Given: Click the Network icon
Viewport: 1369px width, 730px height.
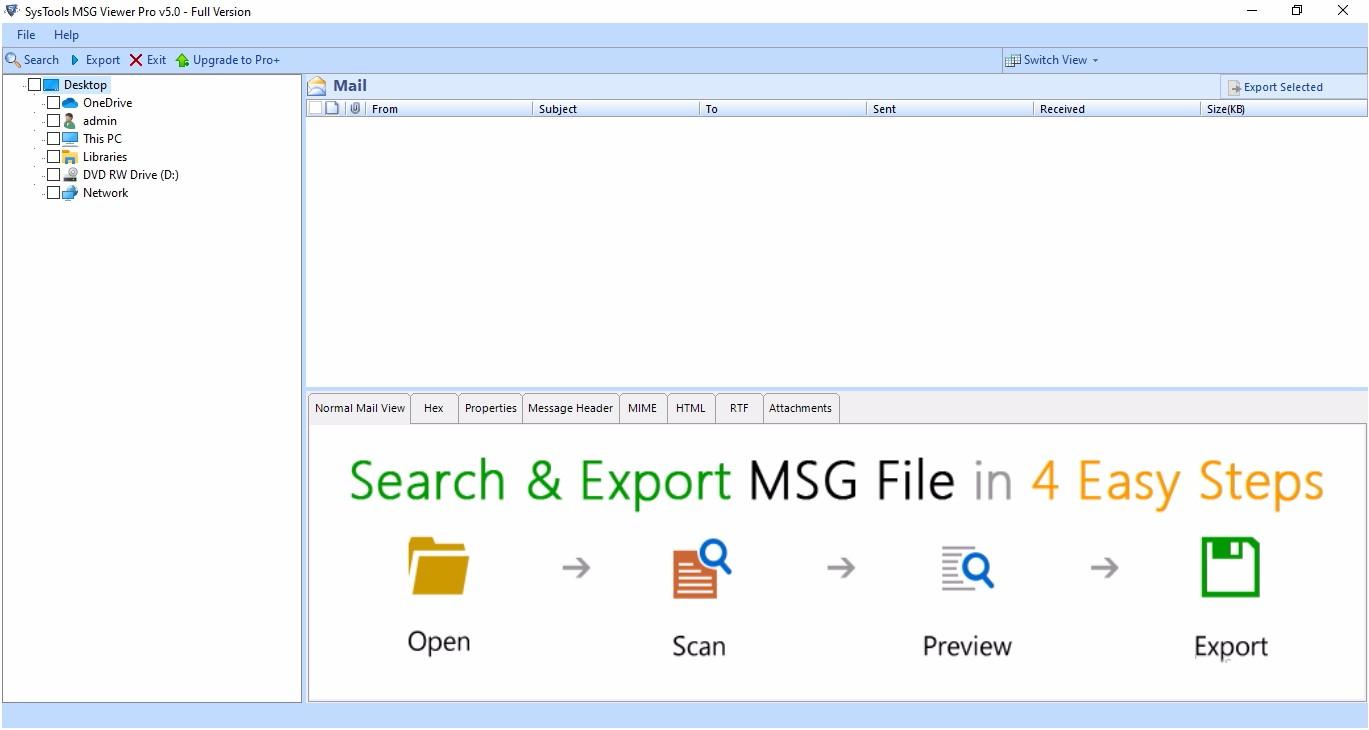Looking at the screenshot, I should [x=70, y=193].
